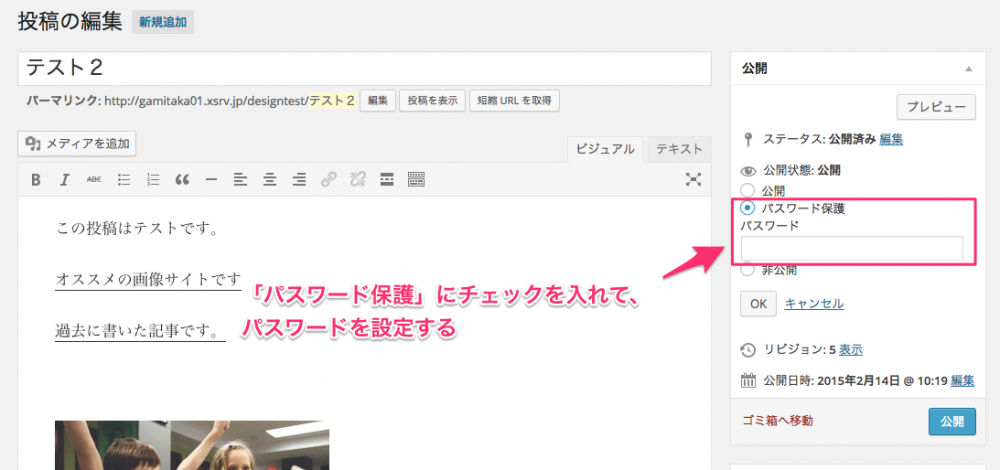
Task: Insert or edit link icon
Action: (x=328, y=180)
